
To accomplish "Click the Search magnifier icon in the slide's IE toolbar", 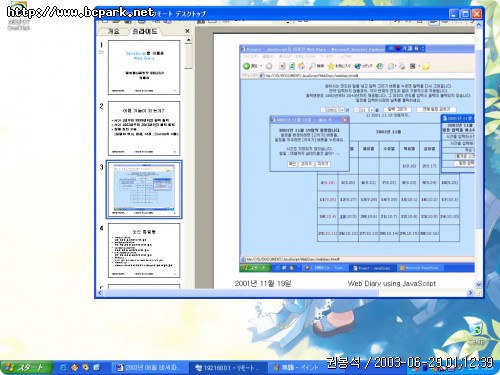I will (x=313, y=66).
